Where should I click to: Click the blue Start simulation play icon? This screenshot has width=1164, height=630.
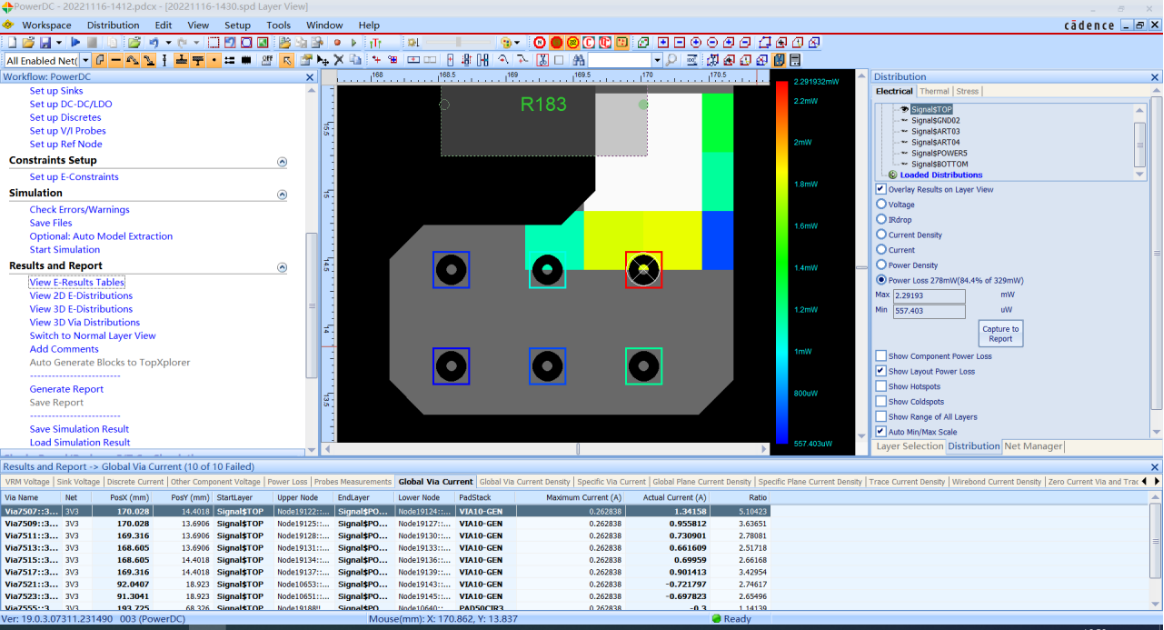76,42
